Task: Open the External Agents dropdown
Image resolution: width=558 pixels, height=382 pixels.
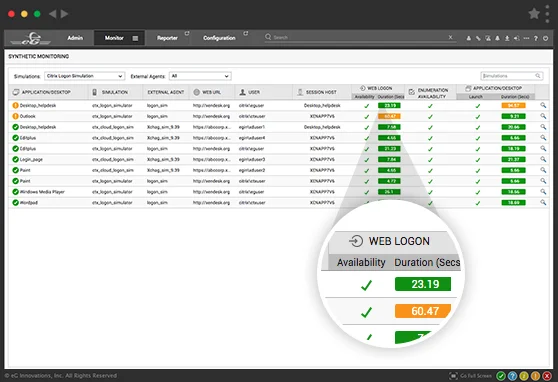Action: (200, 76)
